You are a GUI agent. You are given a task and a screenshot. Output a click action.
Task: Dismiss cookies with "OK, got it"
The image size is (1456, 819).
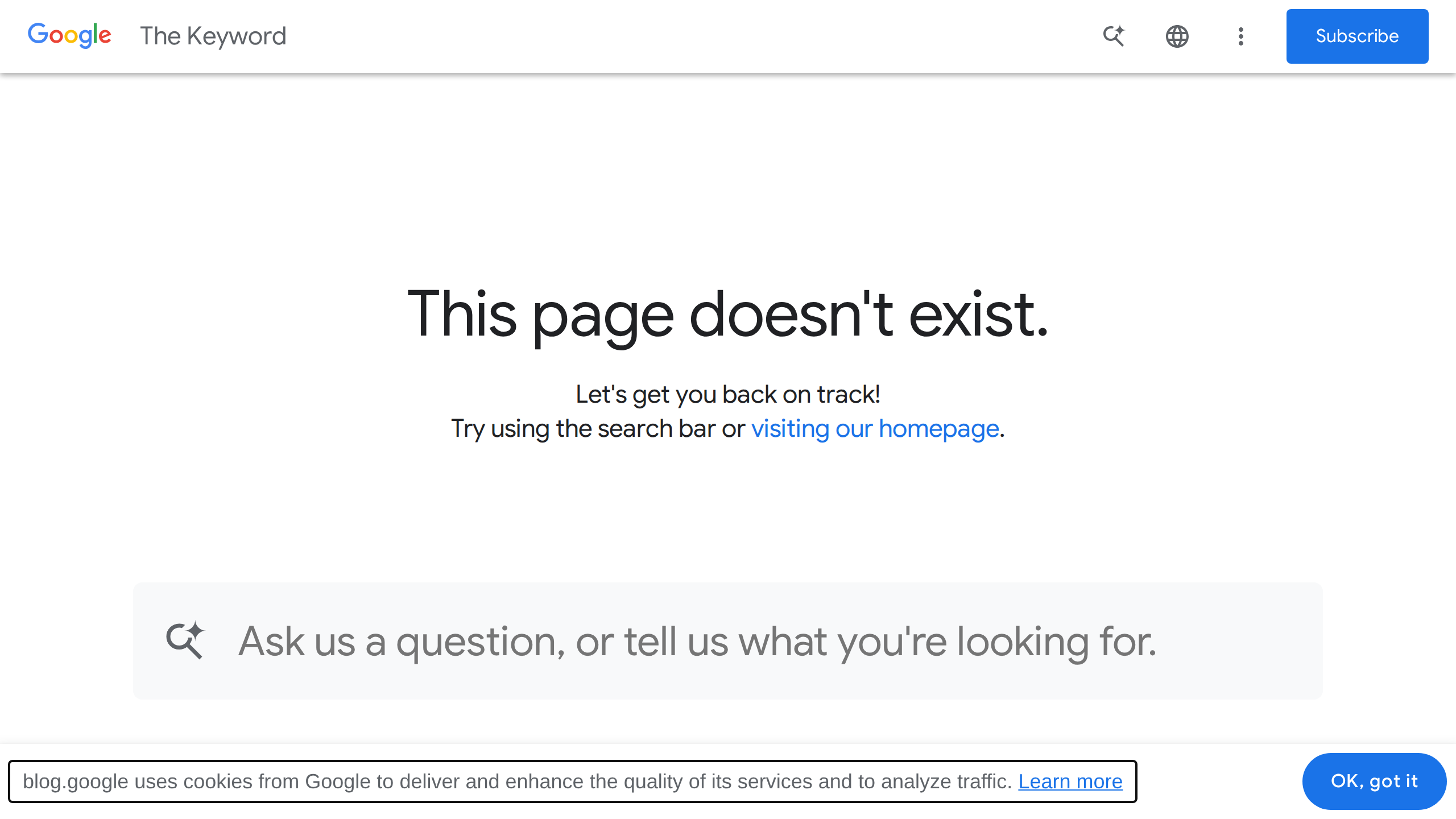pyautogui.click(x=1374, y=781)
